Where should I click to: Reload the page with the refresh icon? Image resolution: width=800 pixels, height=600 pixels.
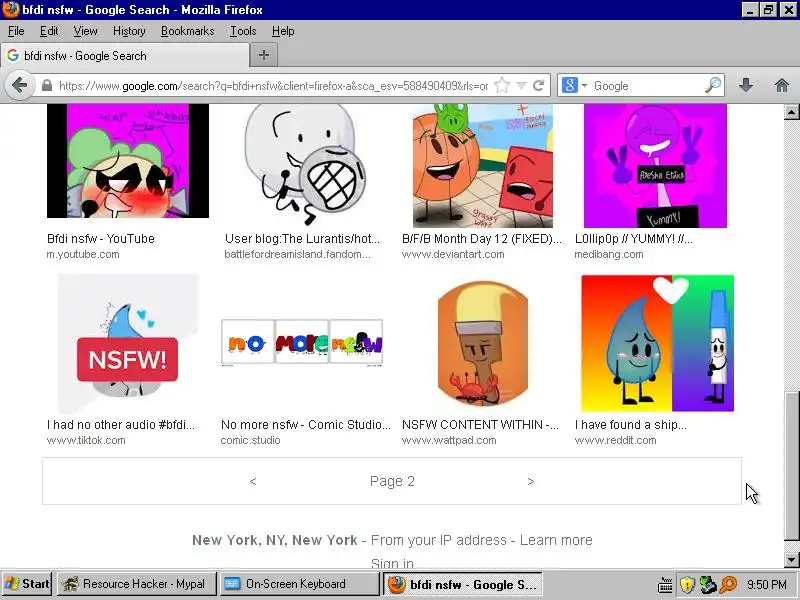(538, 85)
